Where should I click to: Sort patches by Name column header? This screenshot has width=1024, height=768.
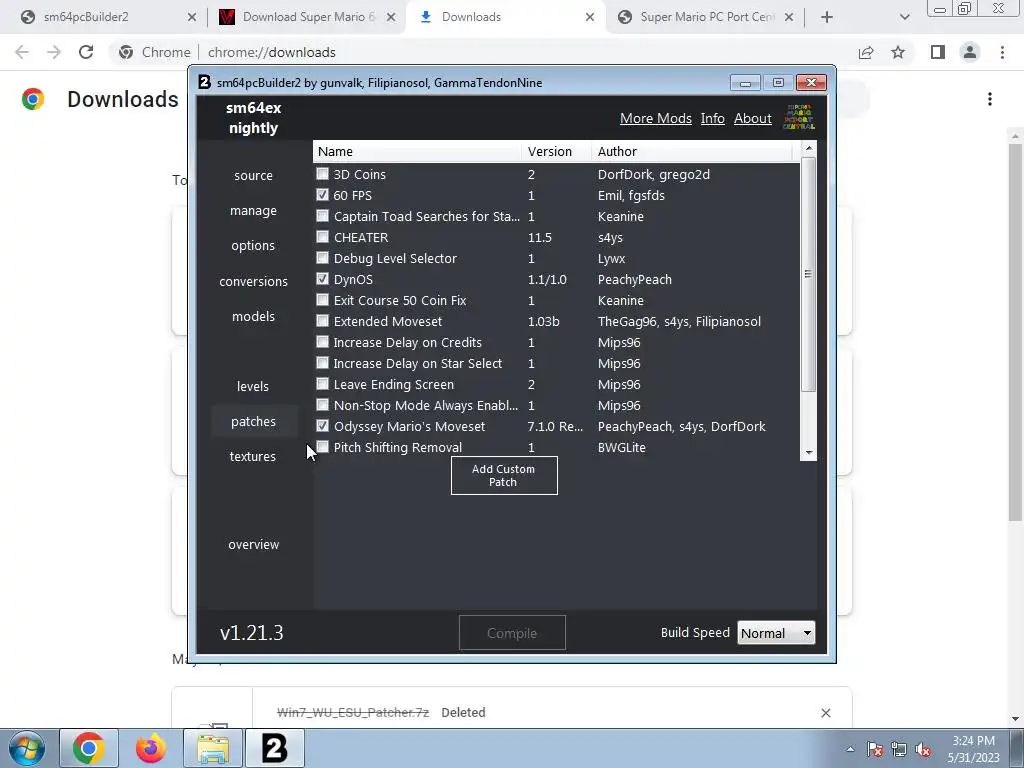(418, 152)
